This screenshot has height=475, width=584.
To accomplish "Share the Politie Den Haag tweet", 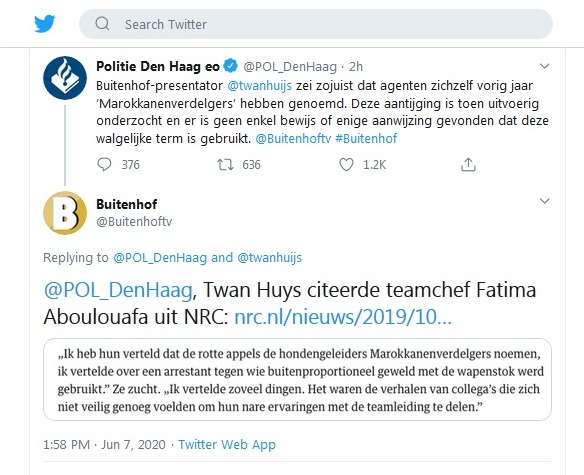I will click(x=468, y=164).
